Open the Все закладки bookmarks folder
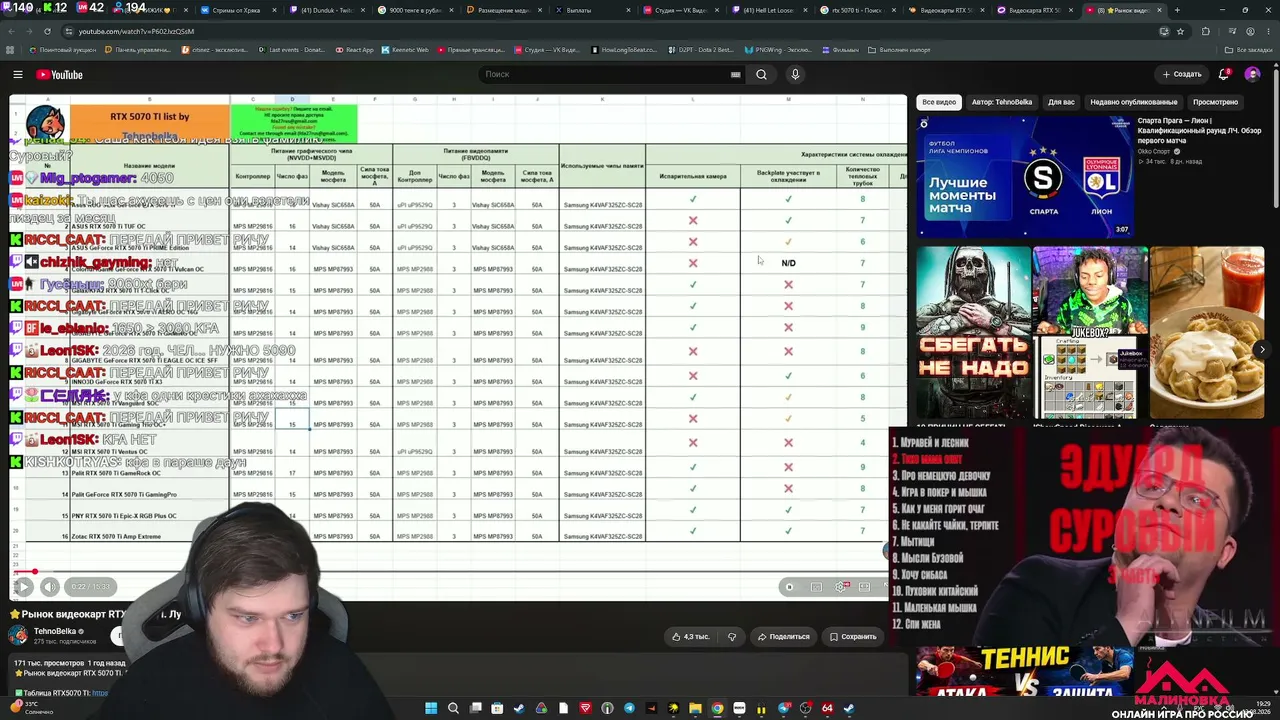 coord(1249,50)
